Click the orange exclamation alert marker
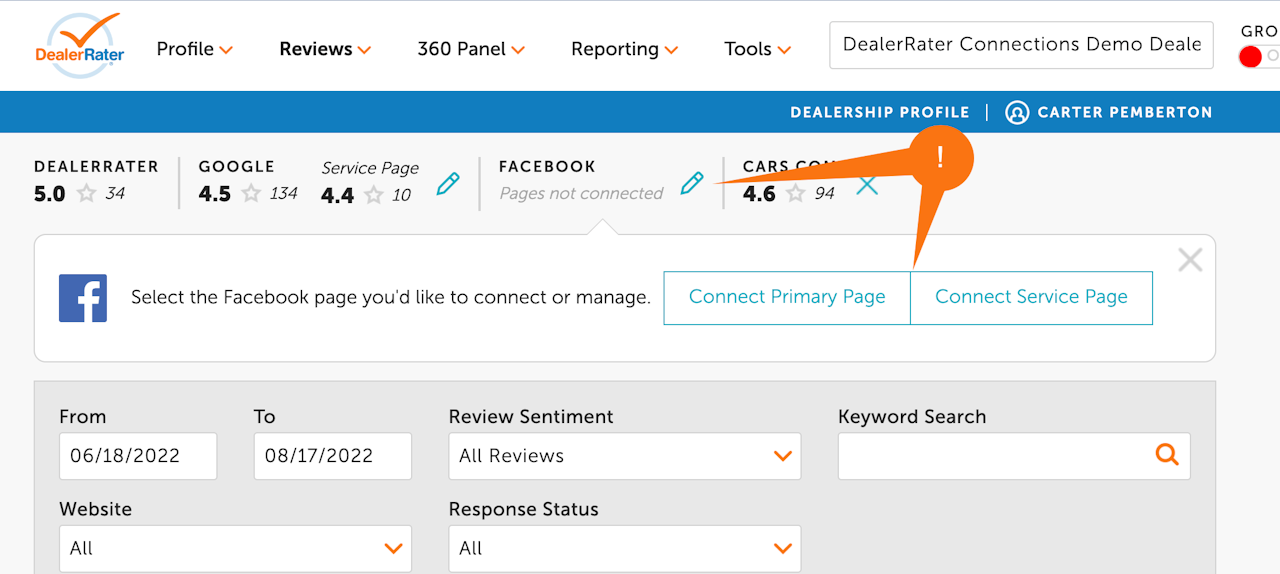The height and width of the screenshot is (574, 1280). coord(940,158)
